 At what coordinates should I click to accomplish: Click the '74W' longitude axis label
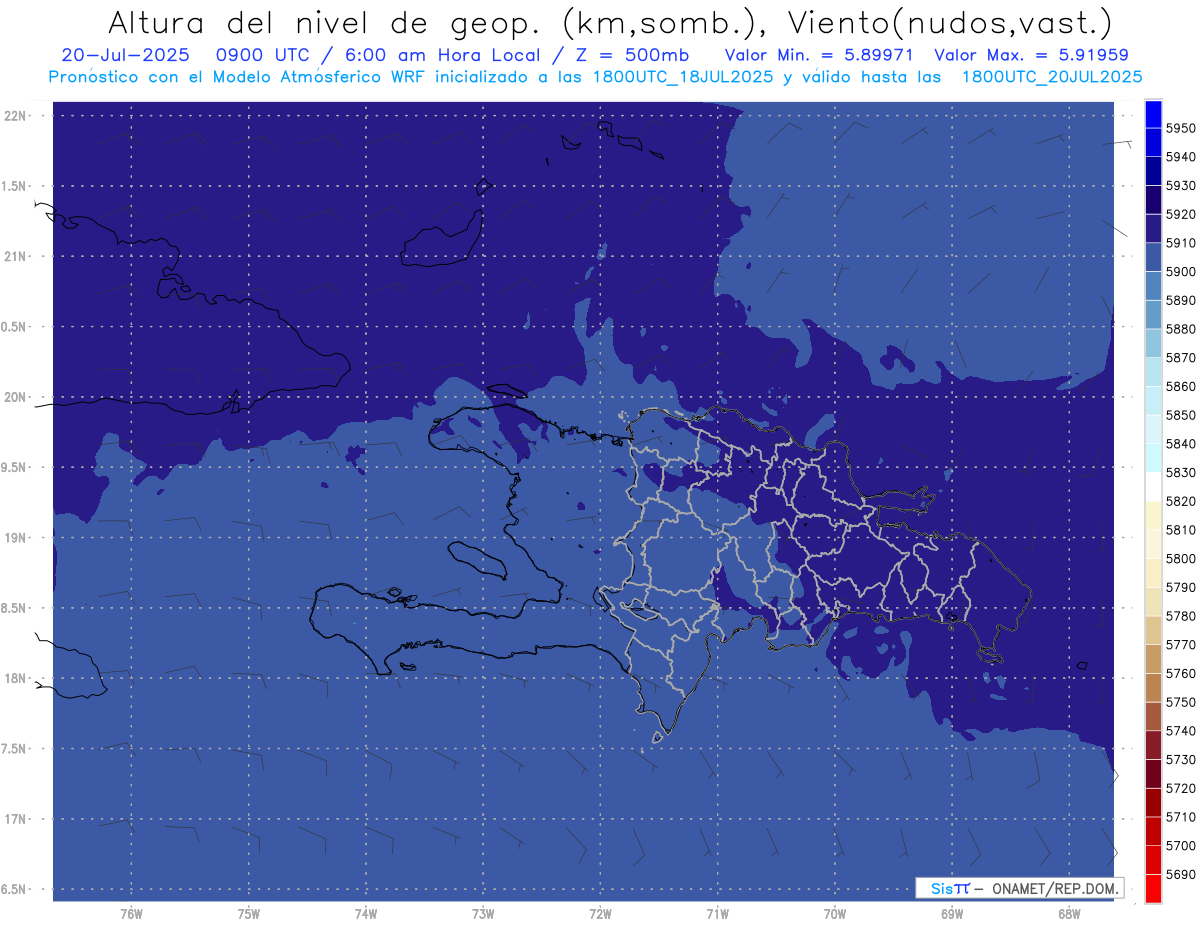pyautogui.click(x=365, y=914)
